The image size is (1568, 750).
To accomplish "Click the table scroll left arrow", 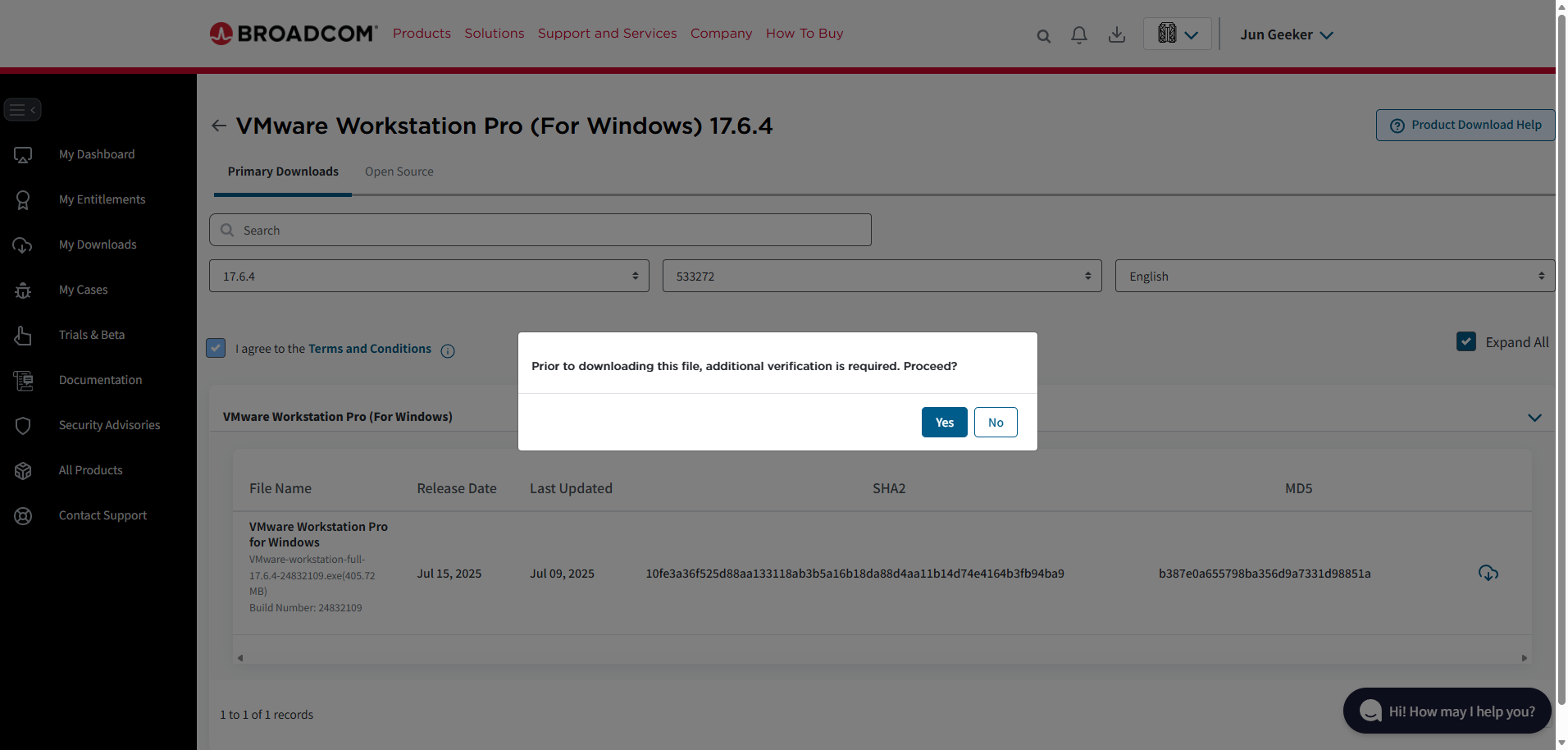I will (240, 658).
